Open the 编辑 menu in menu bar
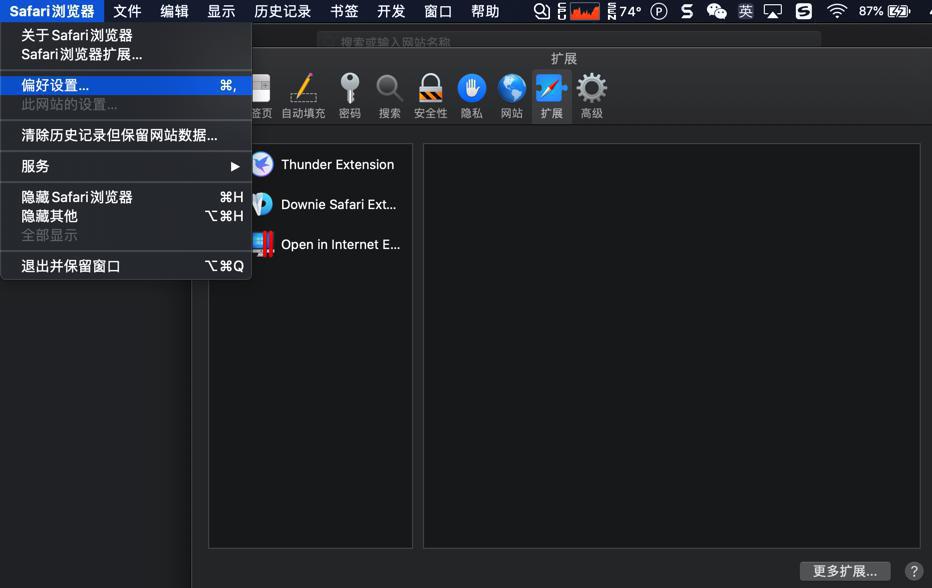This screenshot has height=588, width=932. click(174, 11)
